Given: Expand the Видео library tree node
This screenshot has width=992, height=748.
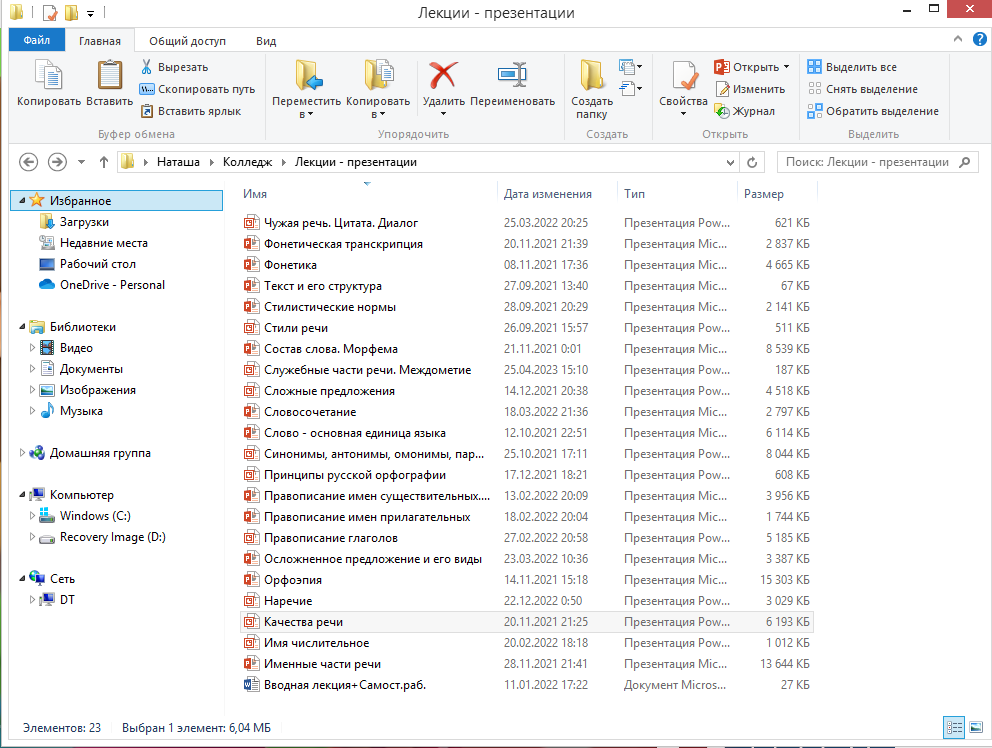Looking at the screenshot, I should [x=32, y=348].
